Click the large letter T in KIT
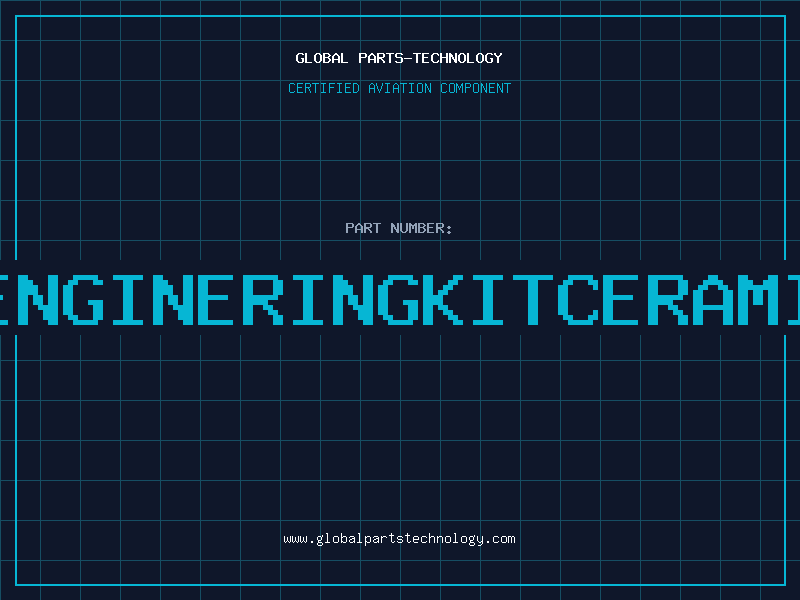 click(533, 299)
